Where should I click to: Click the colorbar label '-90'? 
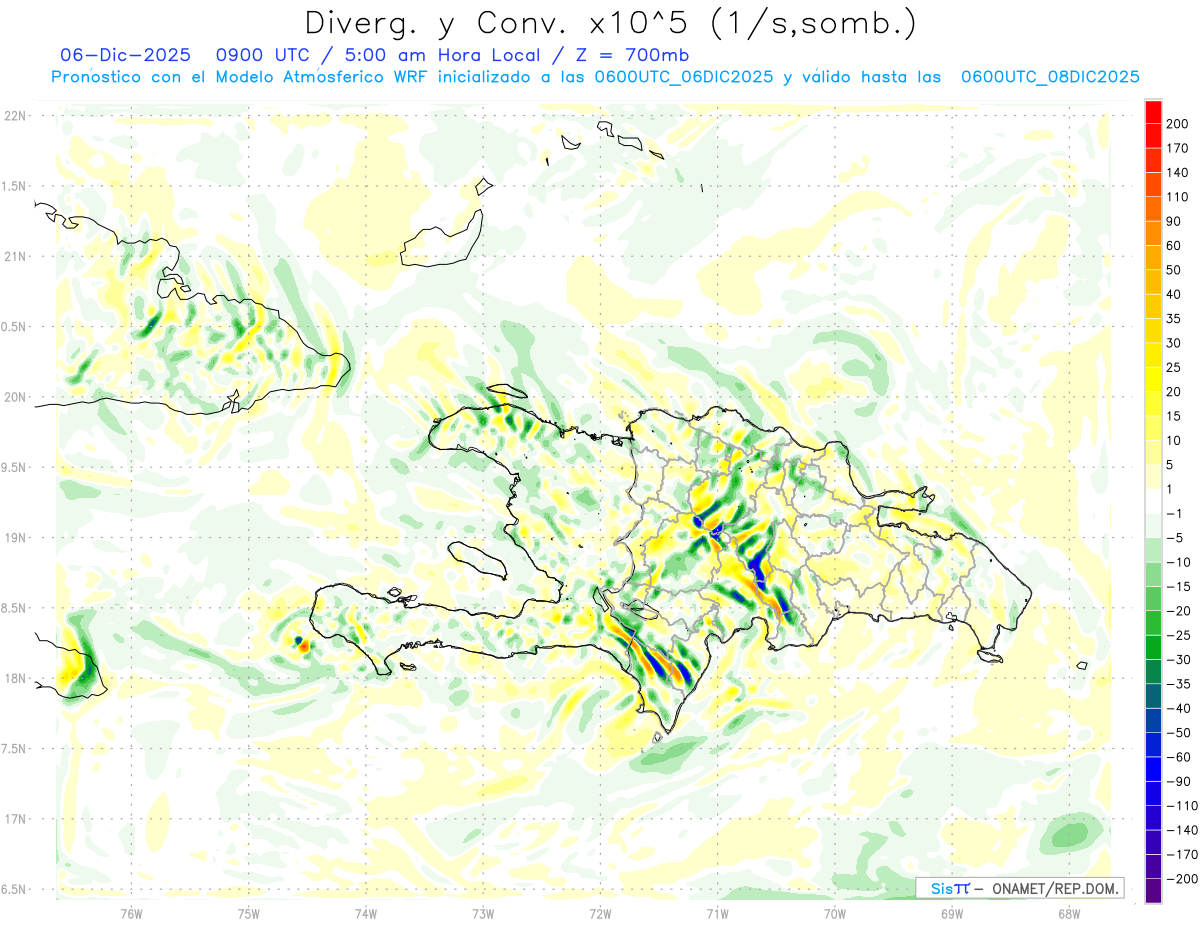pyautogui.click(x=1180, y=781)
